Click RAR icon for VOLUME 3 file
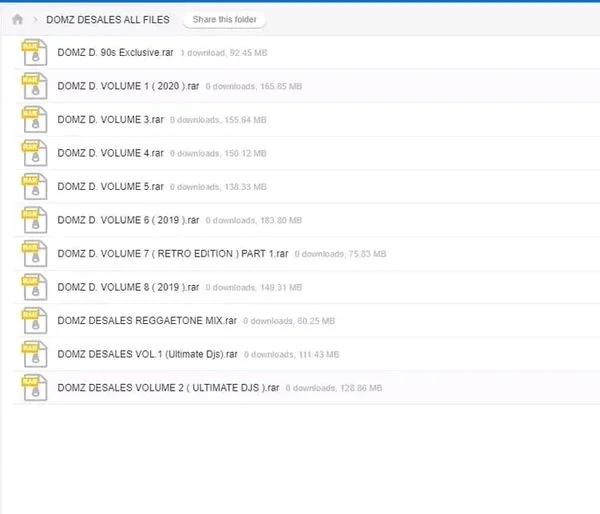Screen dimensions: 600x514 [34, 119]
